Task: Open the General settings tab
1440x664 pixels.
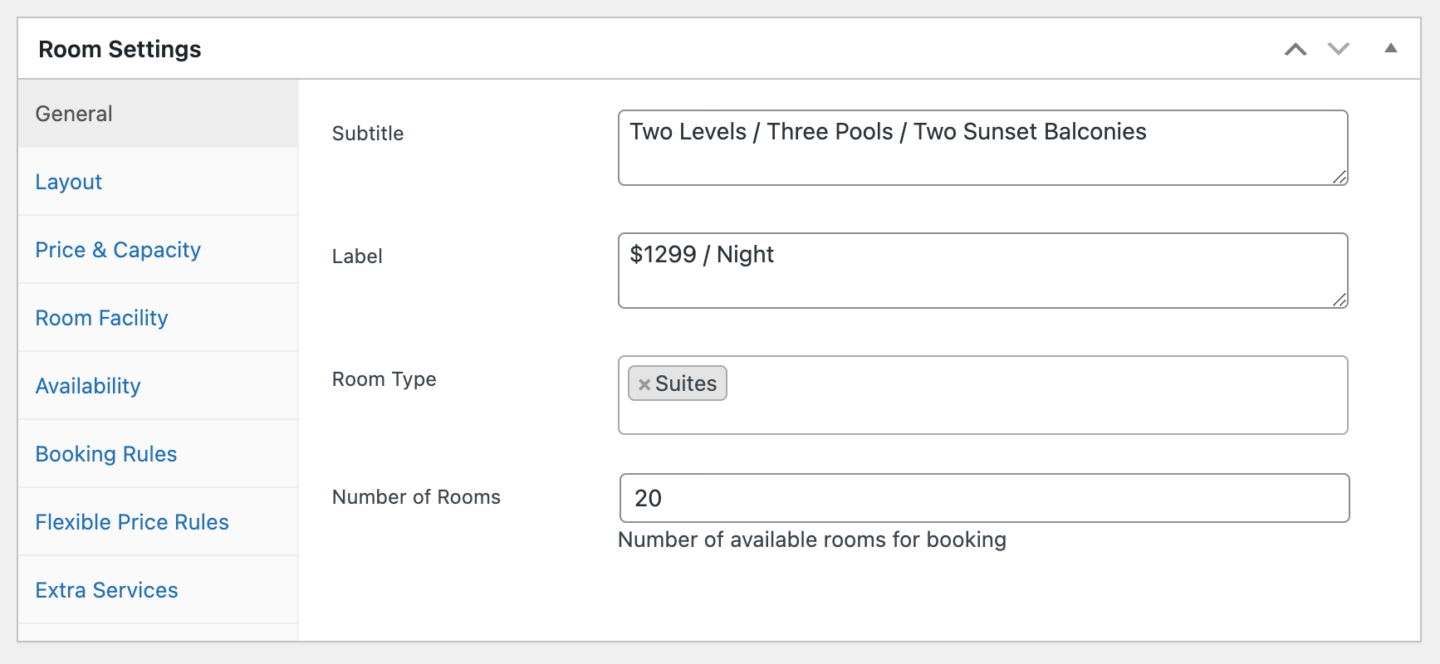Action: (x=73, y=113)
